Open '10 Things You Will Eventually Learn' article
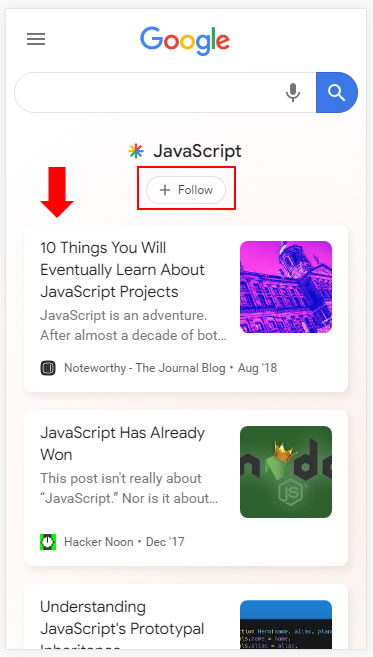The height and width of the screenshot is (657, 373). [122, 270]
